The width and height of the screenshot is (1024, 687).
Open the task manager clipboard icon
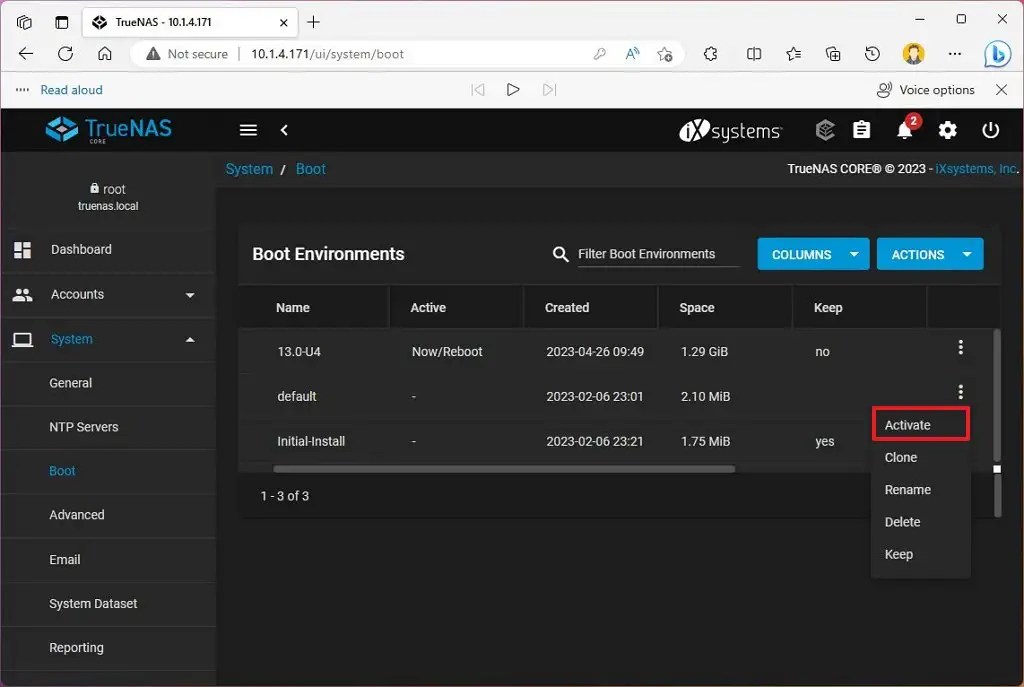click(x=862, y=130)
